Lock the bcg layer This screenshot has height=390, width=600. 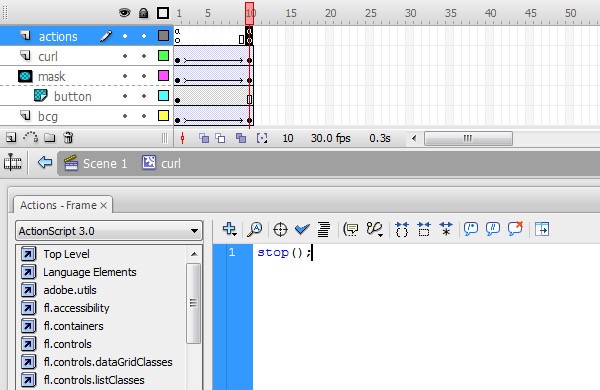tap(144, 116)
